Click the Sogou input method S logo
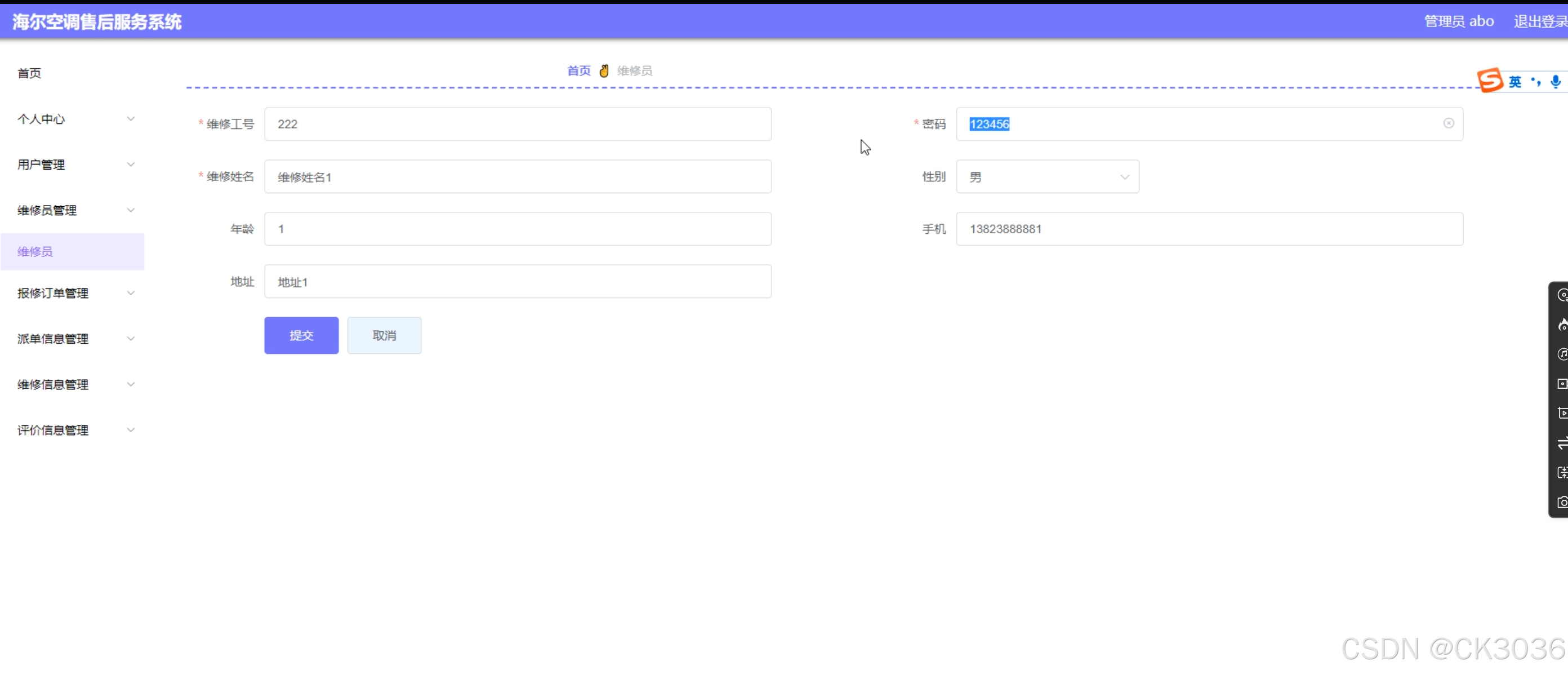Image resolution: width=1568 pixels, height=675 pixels. coord(1490,80)
